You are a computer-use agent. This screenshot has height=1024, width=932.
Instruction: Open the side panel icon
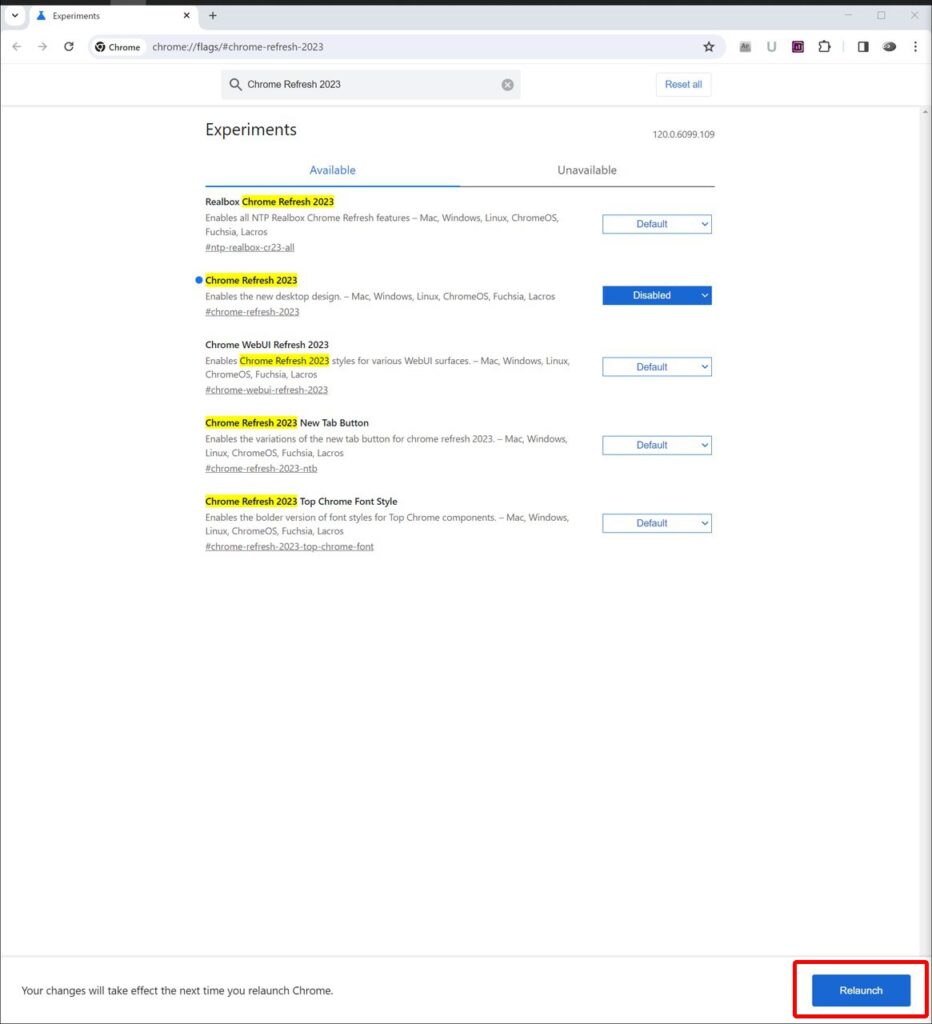tap(862, 46)
